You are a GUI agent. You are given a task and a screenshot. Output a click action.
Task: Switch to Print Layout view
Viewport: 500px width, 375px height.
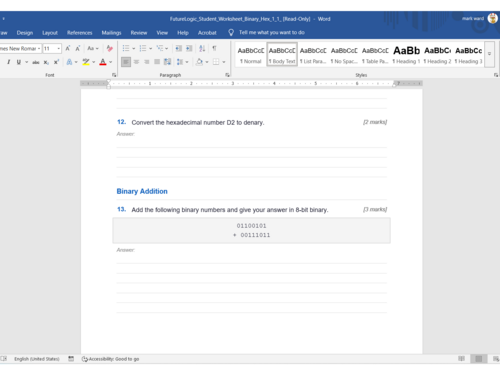479,359
